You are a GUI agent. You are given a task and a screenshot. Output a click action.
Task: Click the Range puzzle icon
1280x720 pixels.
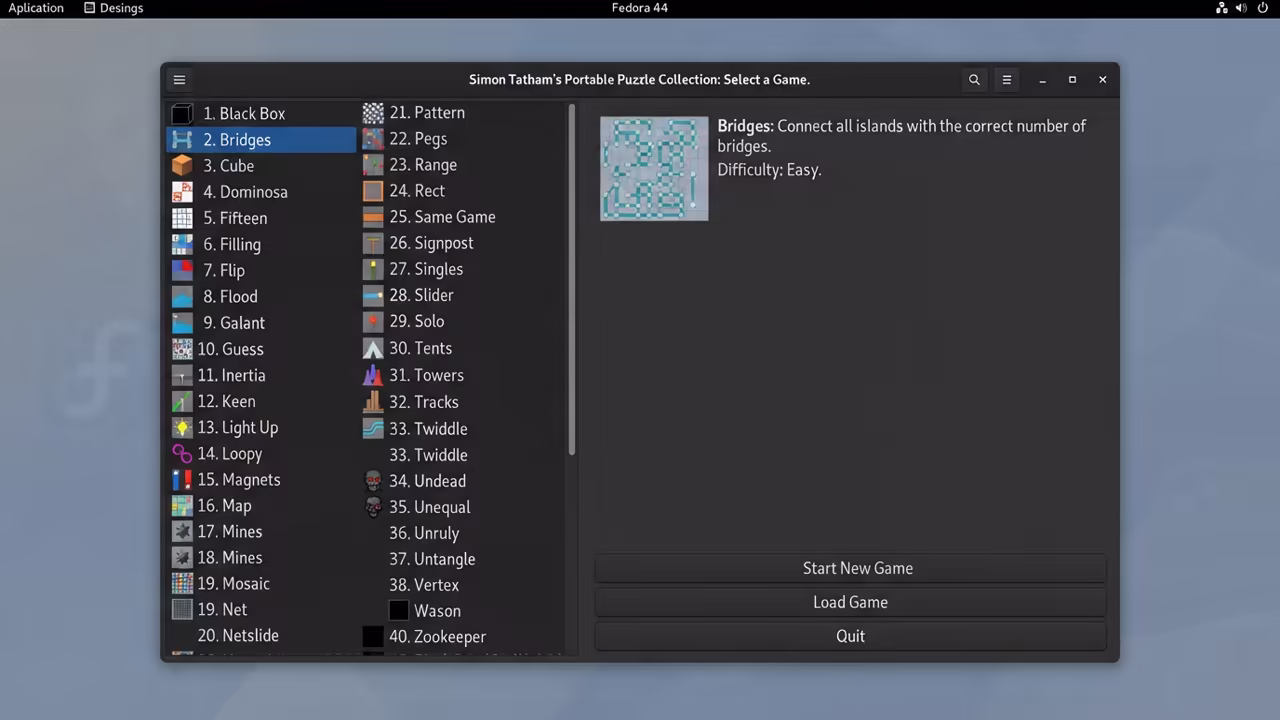point(373,165)
